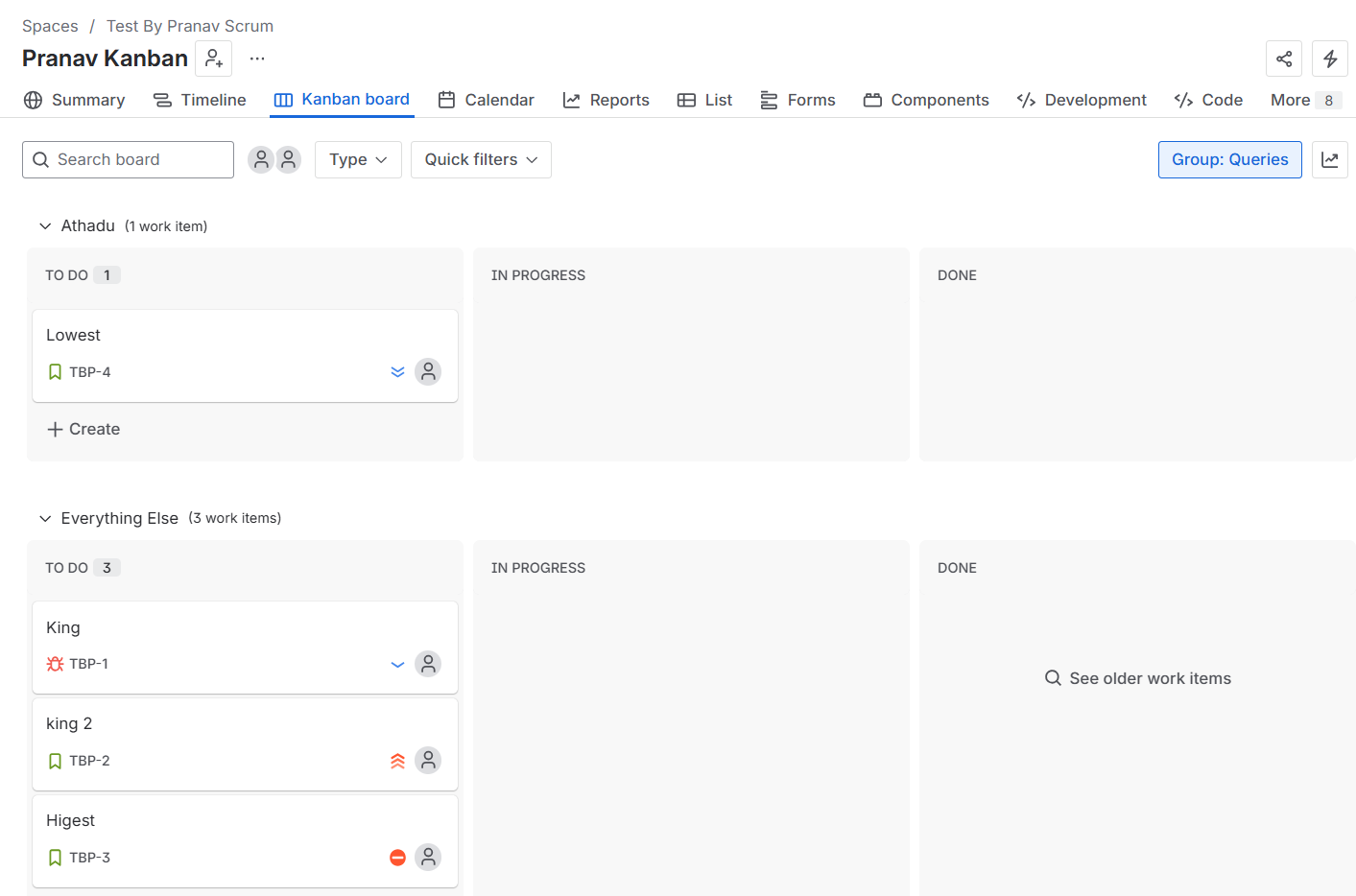The height and width of the screenshot is (896, 1356).
Task: Go to Spaces breadcrumb link
Action: 50,27
